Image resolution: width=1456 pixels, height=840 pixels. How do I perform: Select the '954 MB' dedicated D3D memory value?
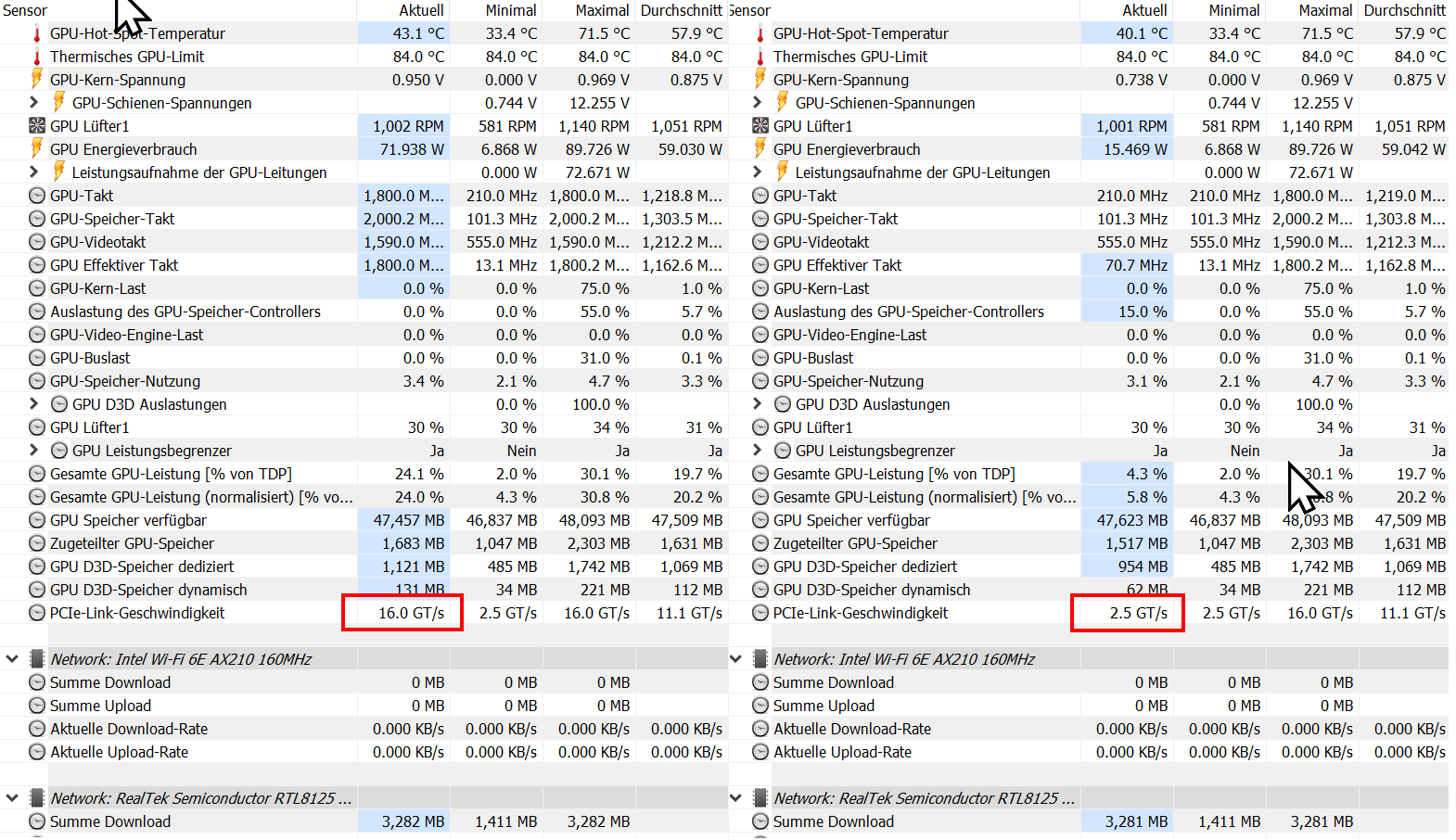1143,566
